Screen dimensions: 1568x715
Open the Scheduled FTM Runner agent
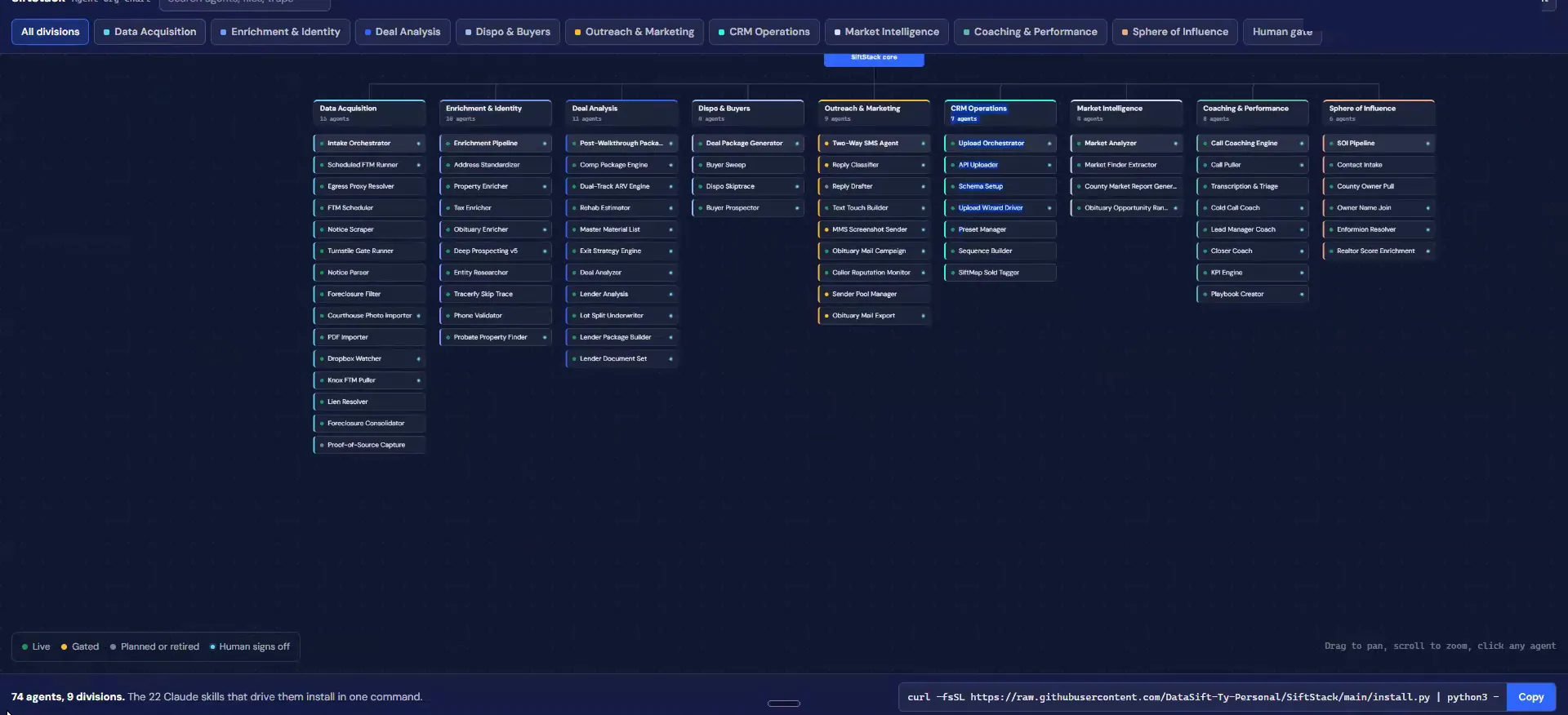point(369,165)
